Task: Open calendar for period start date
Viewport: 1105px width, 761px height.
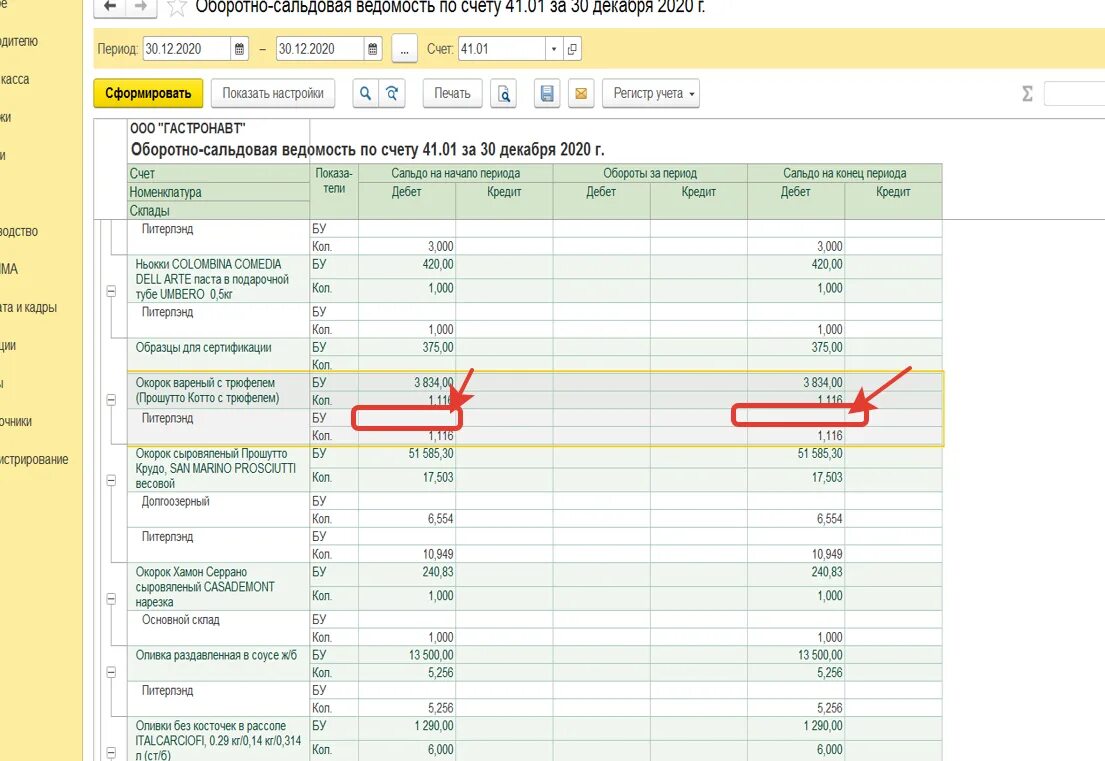Action: [x=240, y=49]
